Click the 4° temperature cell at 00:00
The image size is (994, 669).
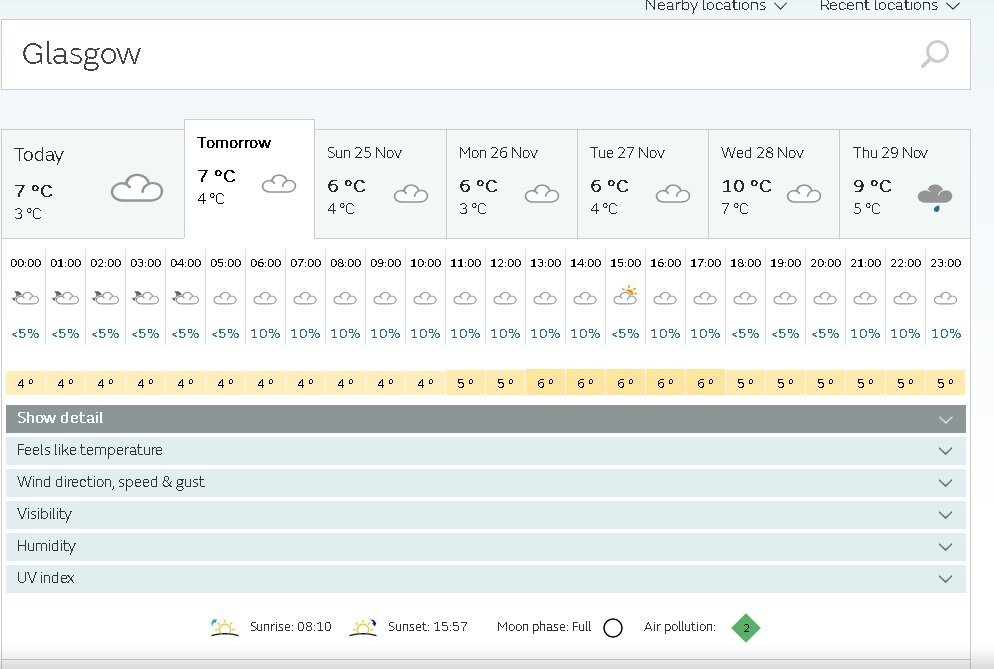point(26,382)
